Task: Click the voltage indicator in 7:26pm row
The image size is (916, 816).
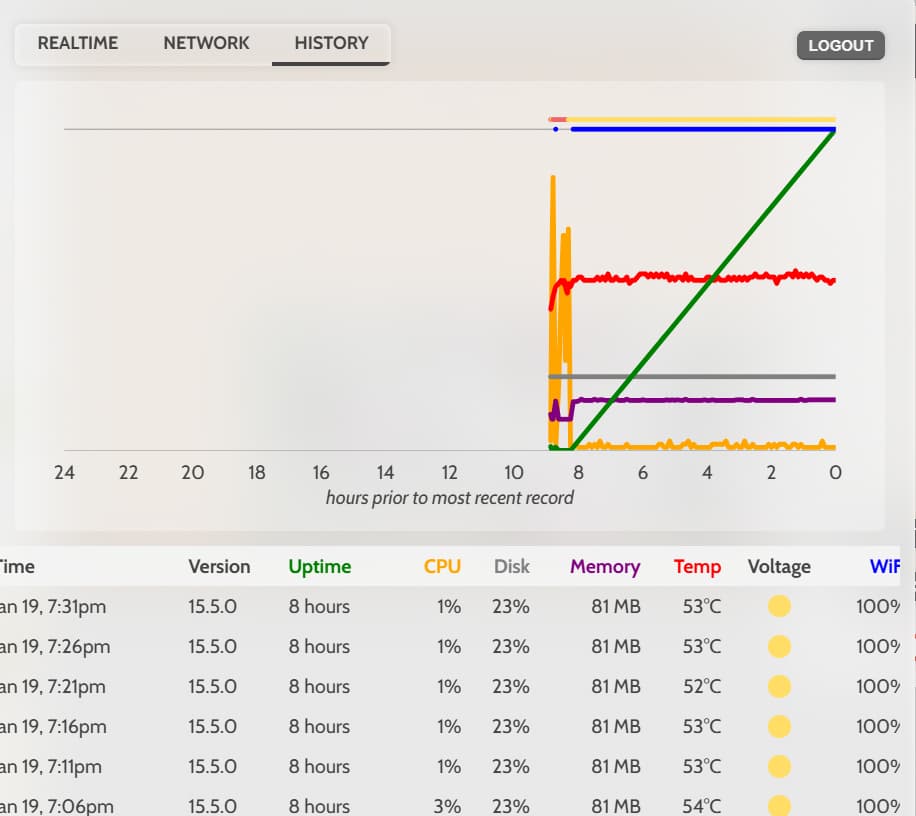Action: (779, 646)
